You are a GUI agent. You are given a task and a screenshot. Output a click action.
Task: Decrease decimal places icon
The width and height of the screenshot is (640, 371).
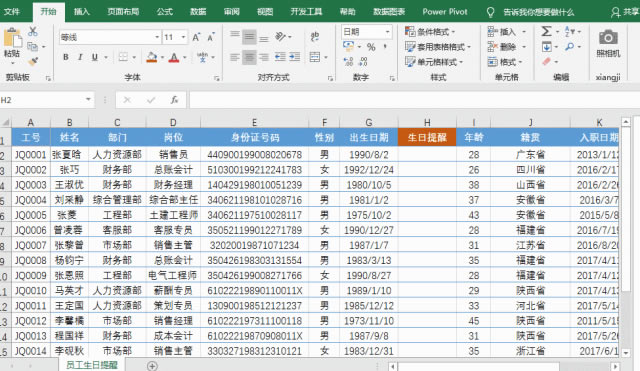coord(363,62)
